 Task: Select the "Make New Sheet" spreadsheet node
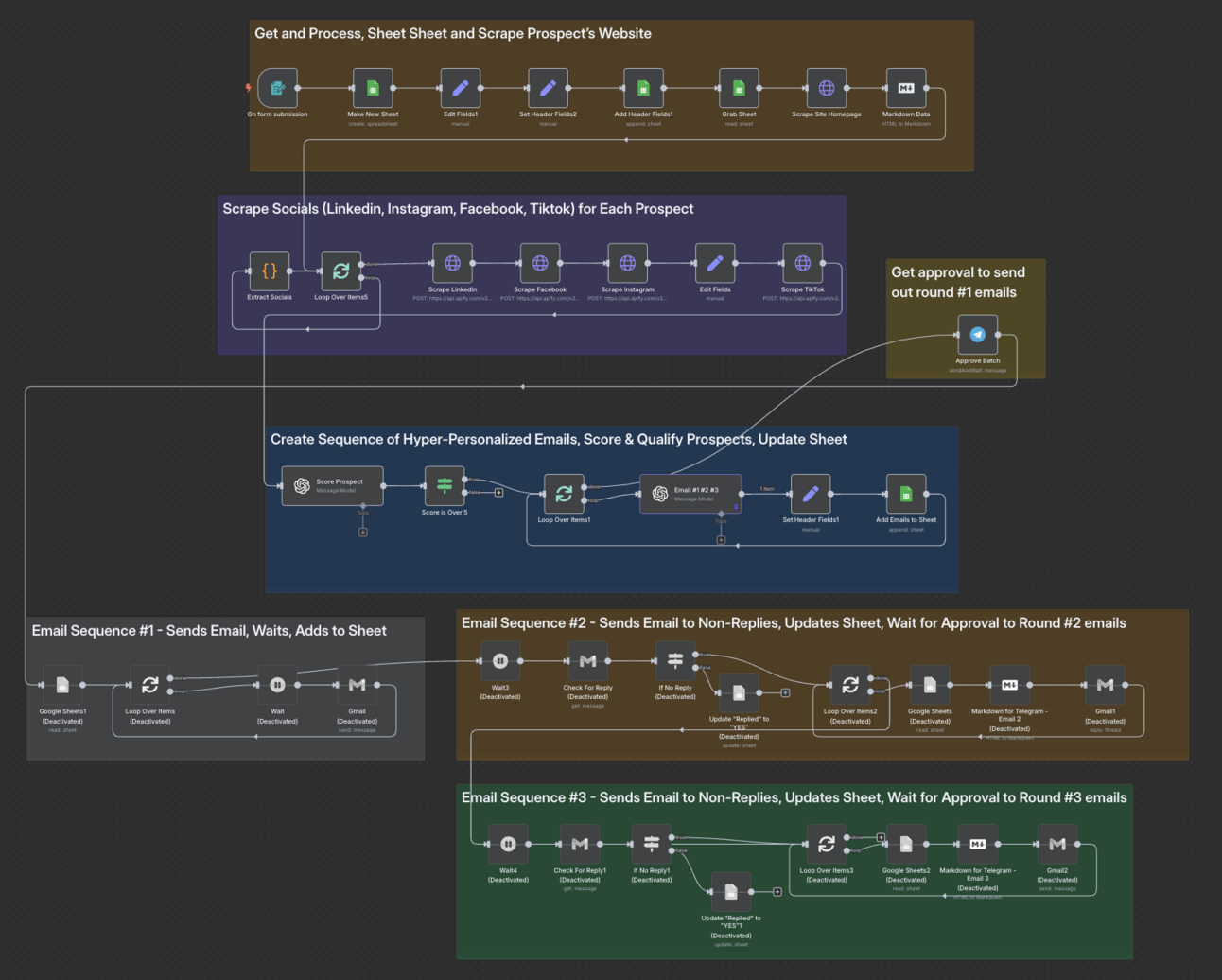(372, 88)
